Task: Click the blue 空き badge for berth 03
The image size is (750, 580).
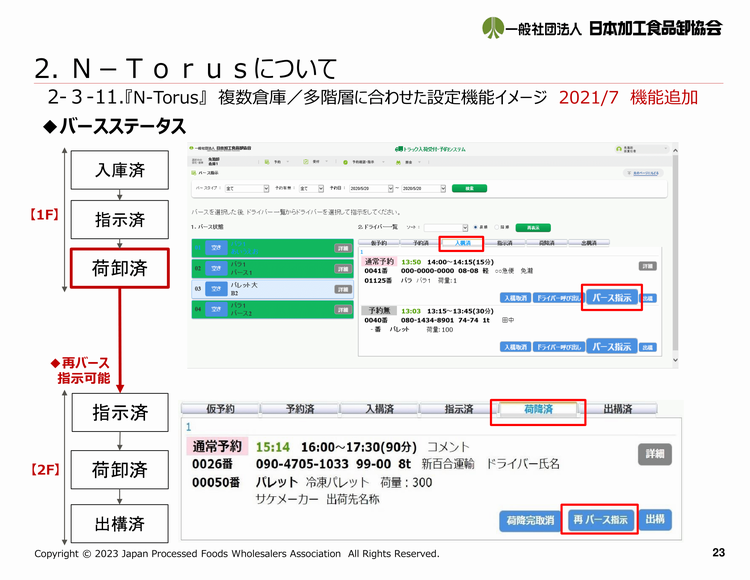Action: (x=216, y=289)
